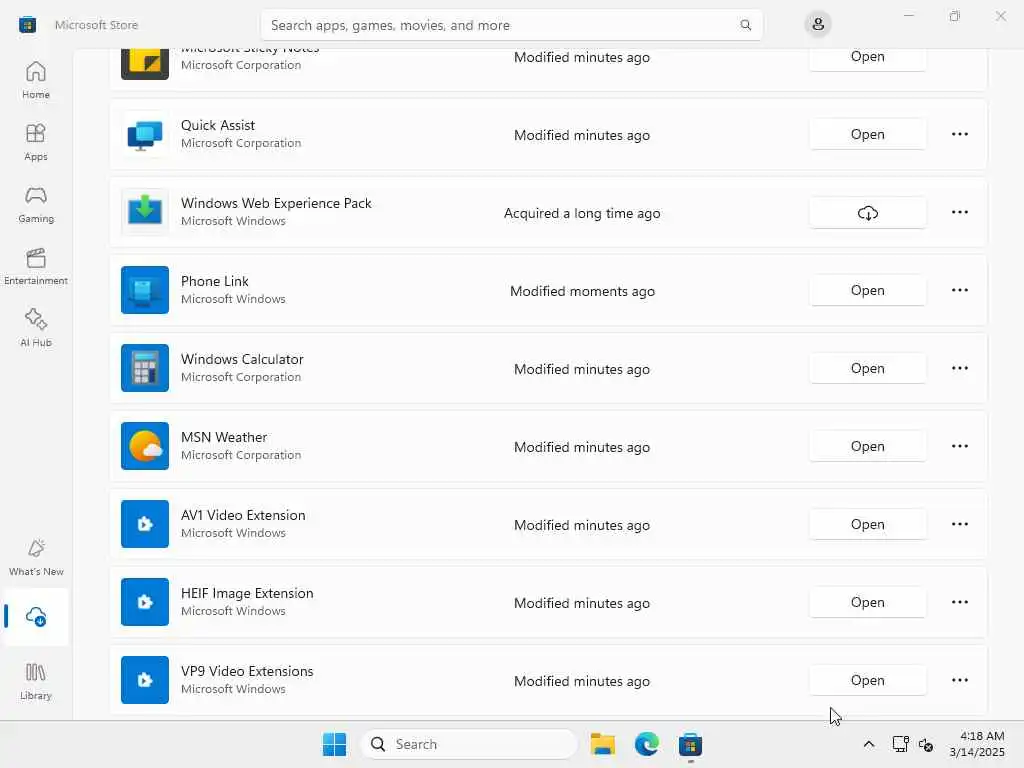Expand more options for HEIF Image Extension
This screenshot has height=768, width=1024.
coord(959,602)
